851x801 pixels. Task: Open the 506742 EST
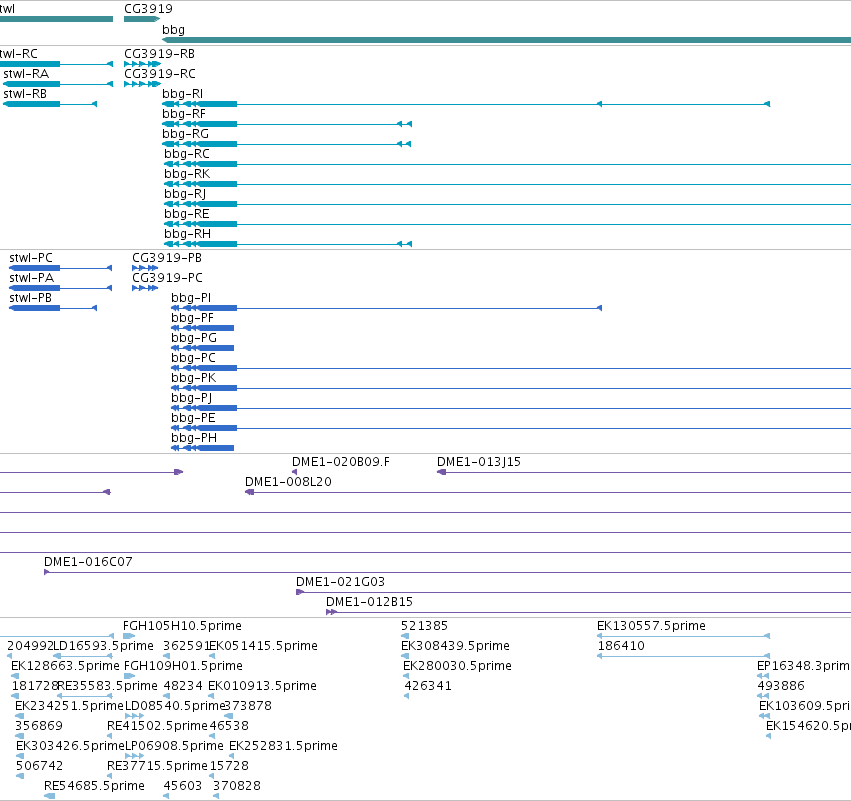point(20,776)
